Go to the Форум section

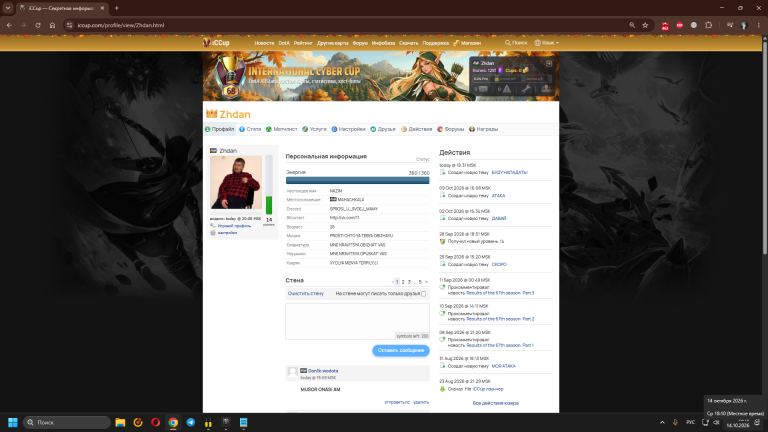360,43
